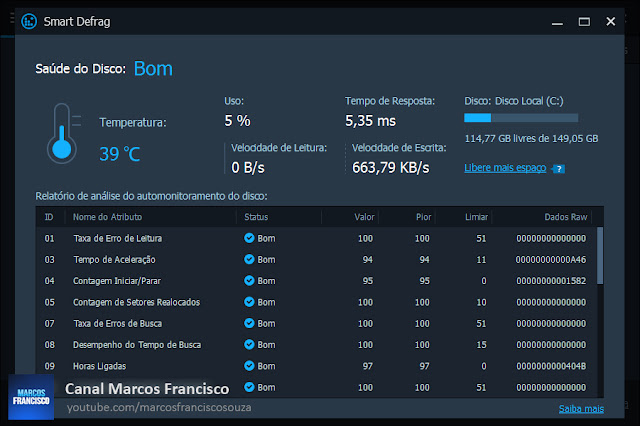Select the row Tempo de Aceleração

316,260
